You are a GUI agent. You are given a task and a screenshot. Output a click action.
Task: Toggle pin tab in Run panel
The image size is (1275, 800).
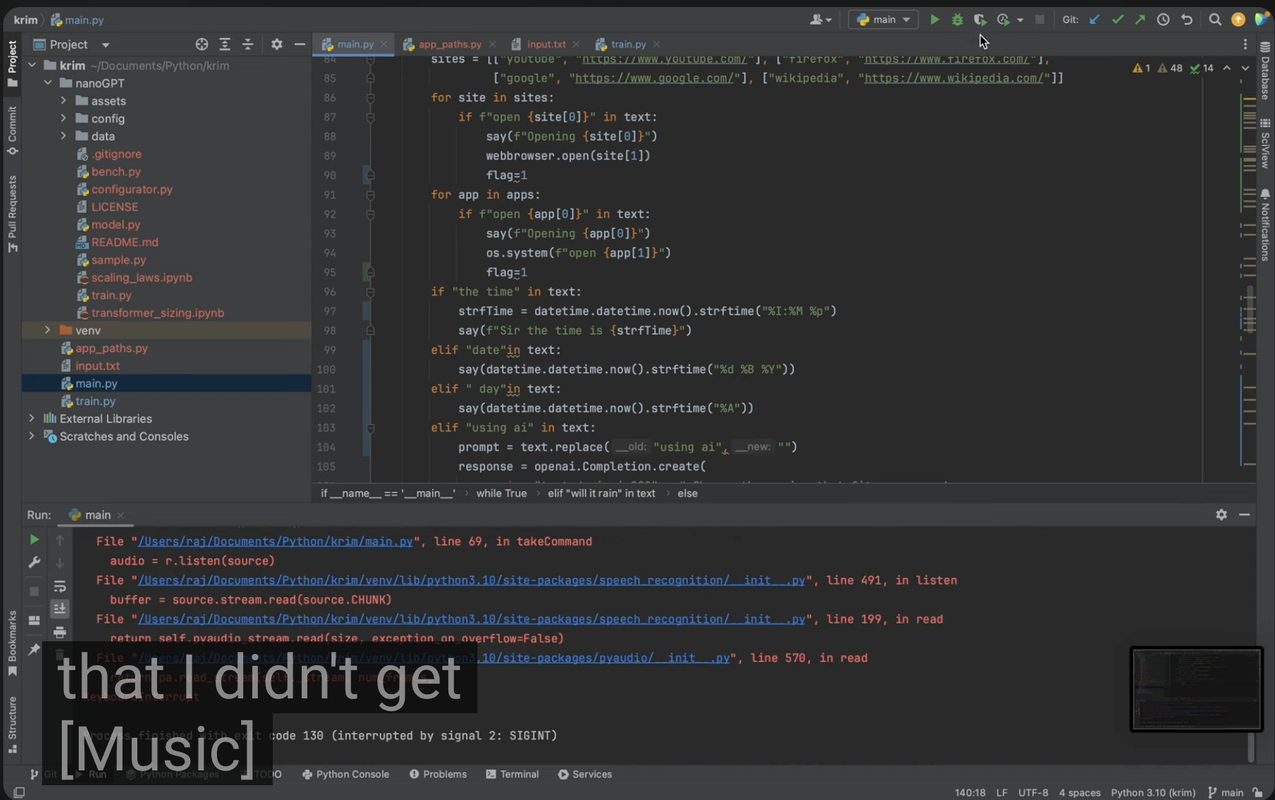click(34, 649)
